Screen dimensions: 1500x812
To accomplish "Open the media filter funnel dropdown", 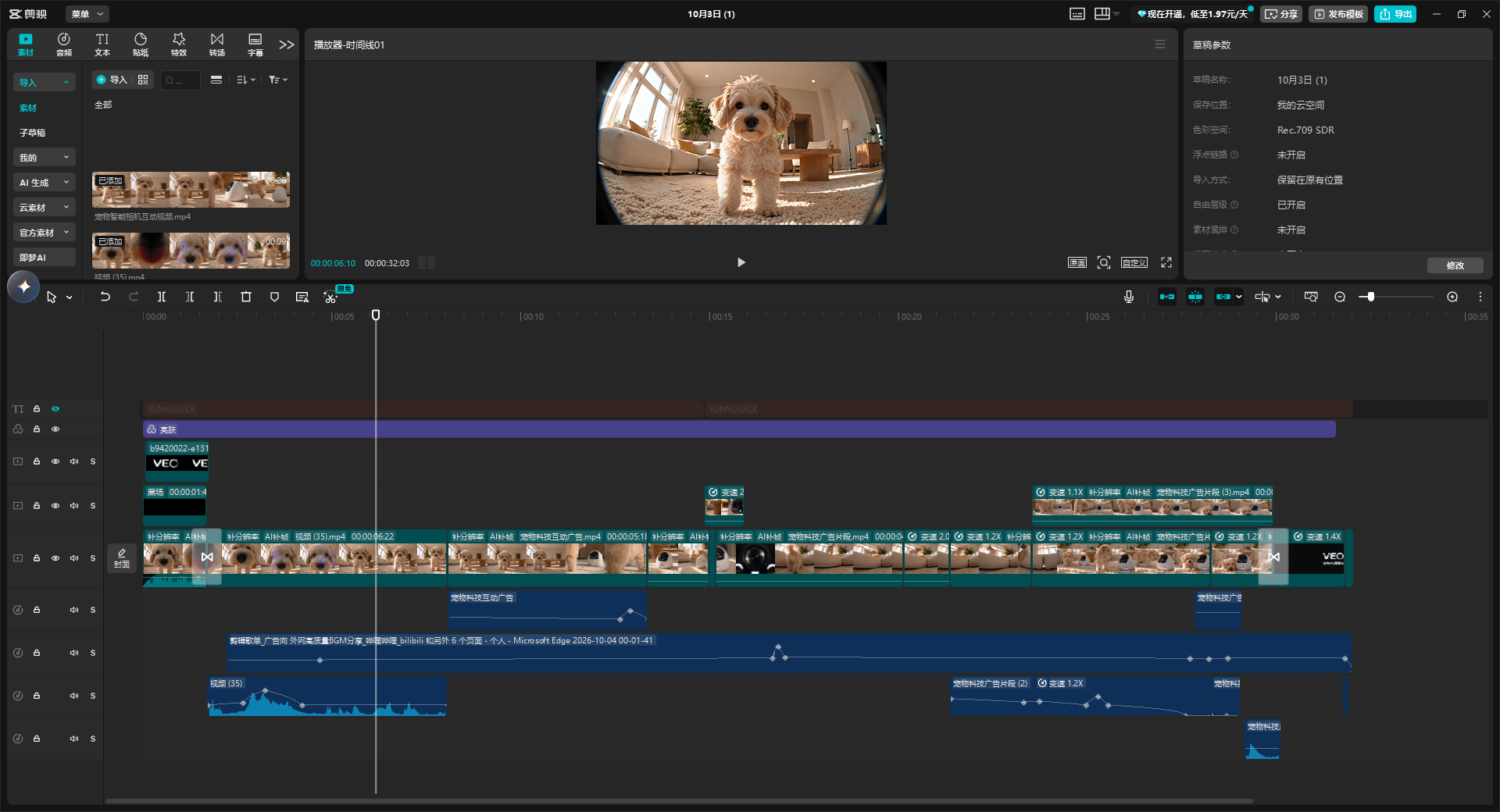I will 278,80.
